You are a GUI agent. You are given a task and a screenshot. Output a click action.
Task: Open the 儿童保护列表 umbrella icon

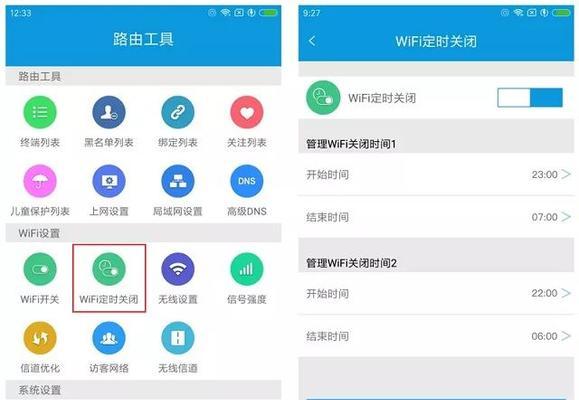pyautogui.click(x=40, y=181)
